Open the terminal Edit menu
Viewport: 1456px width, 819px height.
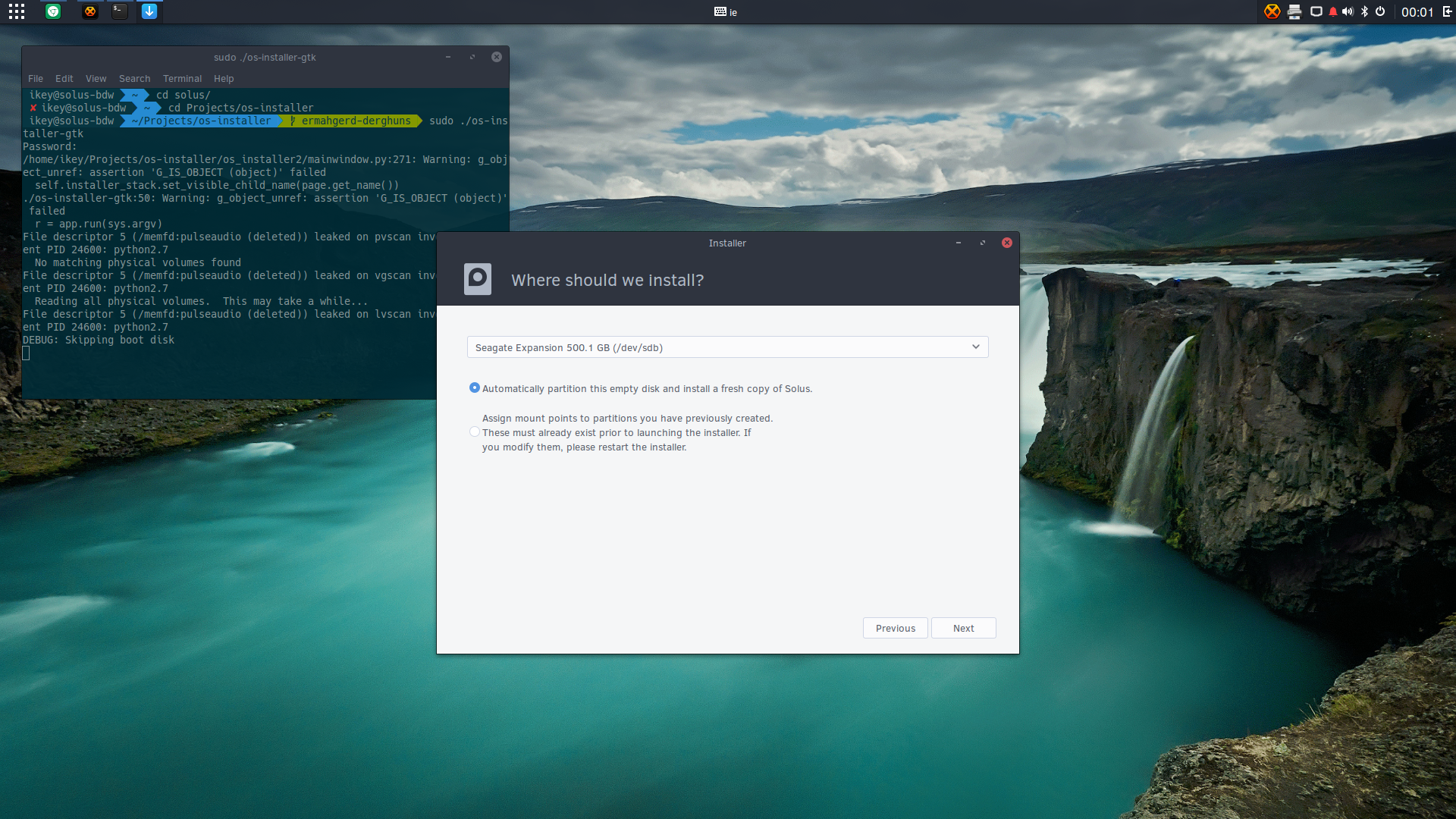pos(64,79)
